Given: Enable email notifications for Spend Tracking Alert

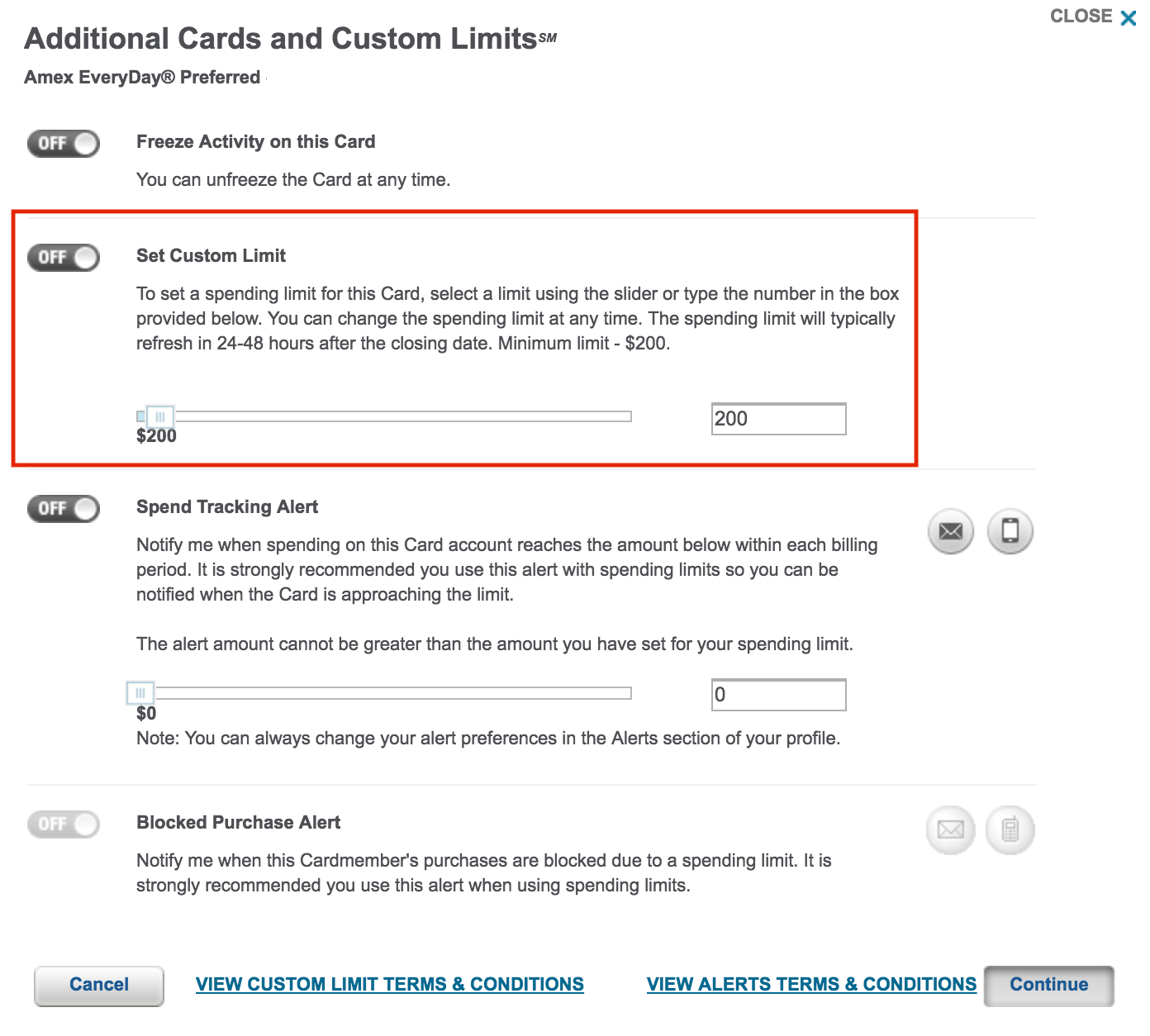Looking at the screenshot, I should [x=949, y=531].
